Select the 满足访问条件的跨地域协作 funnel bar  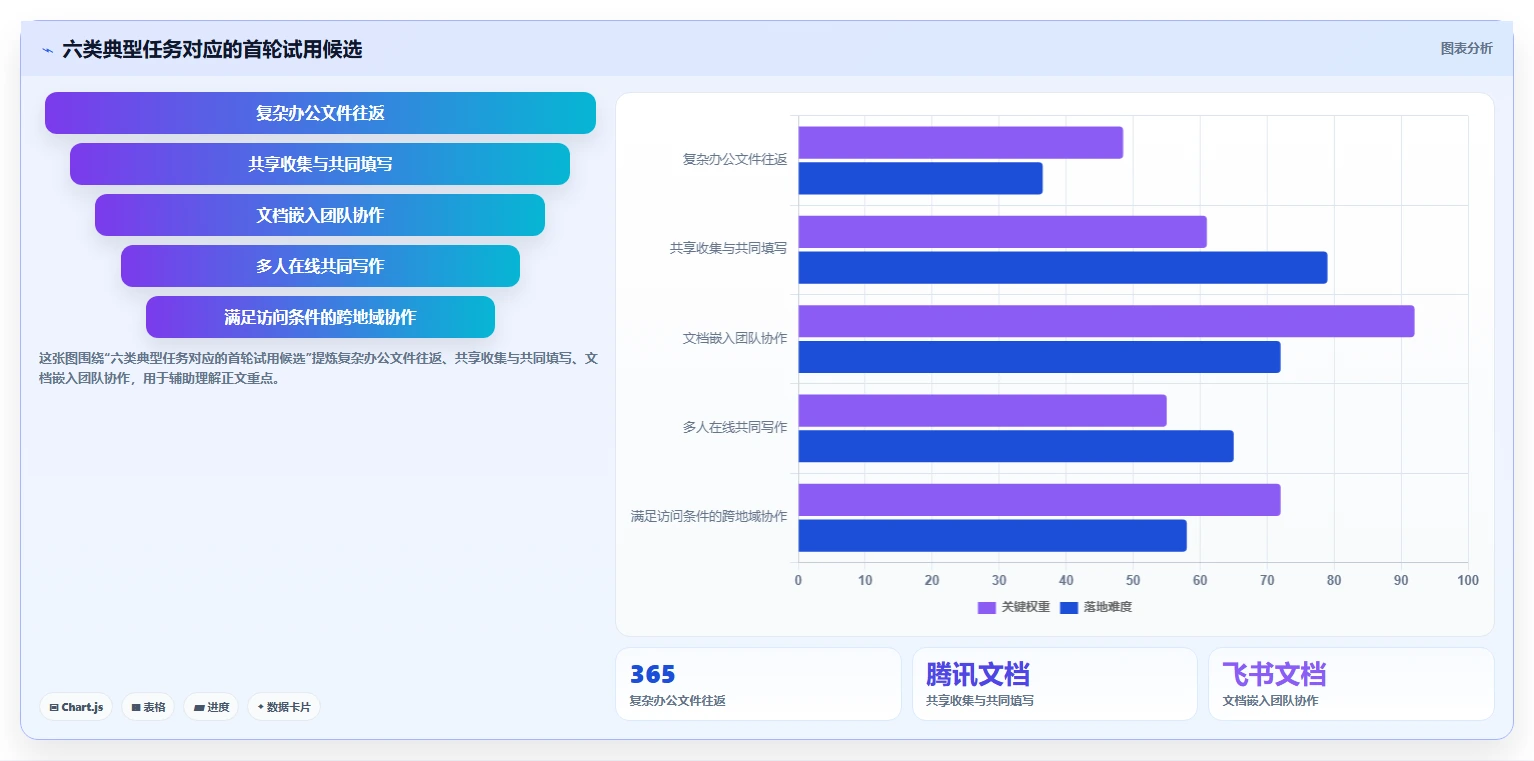tap(320, 317)
